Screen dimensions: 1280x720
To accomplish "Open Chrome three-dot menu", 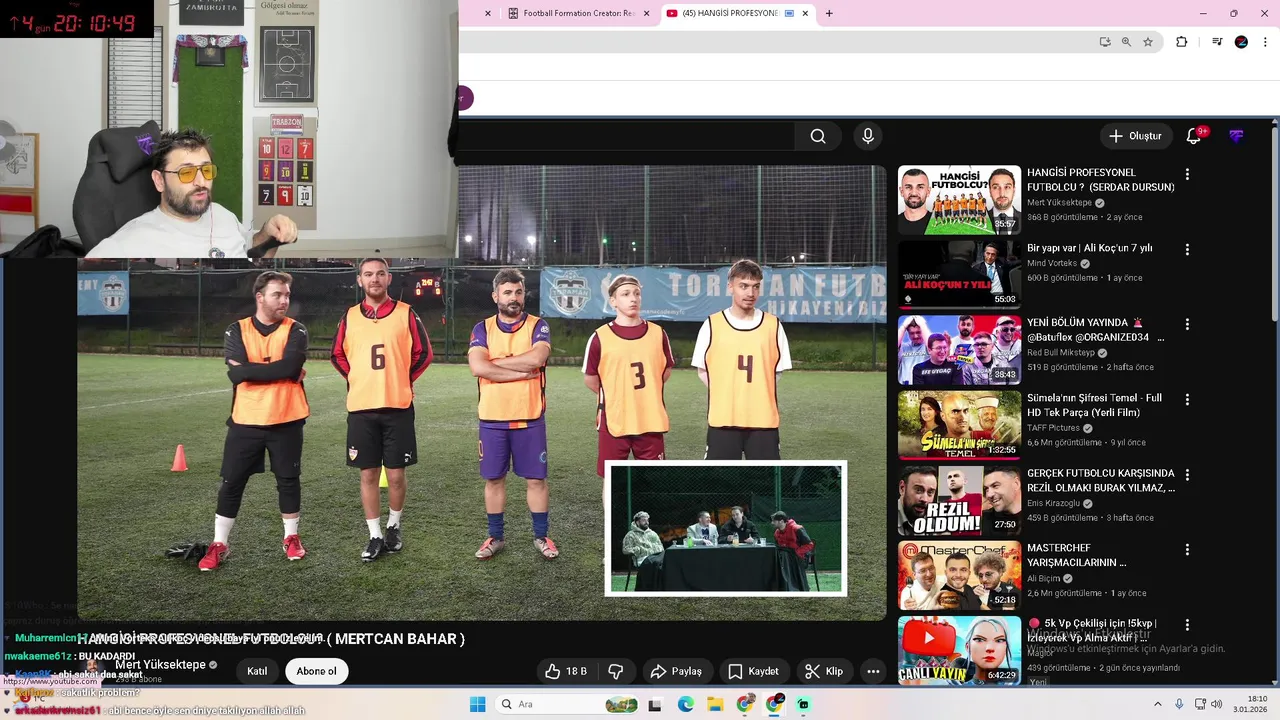I will coord(1263,42).
